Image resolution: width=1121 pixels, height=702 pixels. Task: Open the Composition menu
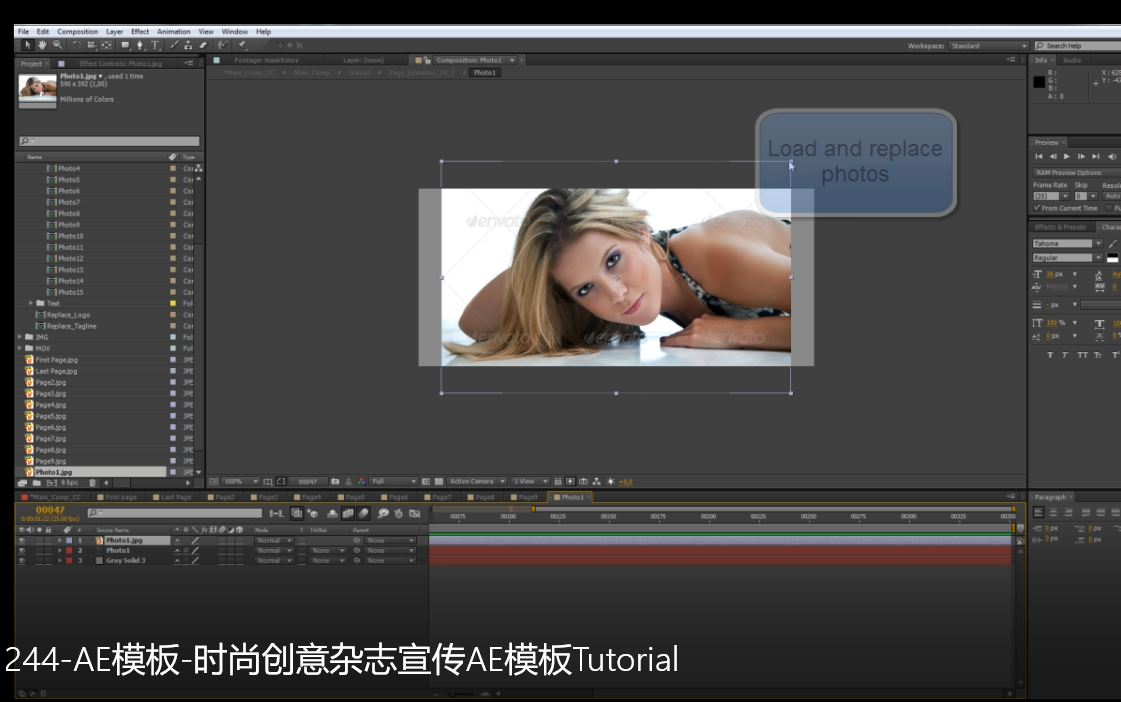point(77,31)
